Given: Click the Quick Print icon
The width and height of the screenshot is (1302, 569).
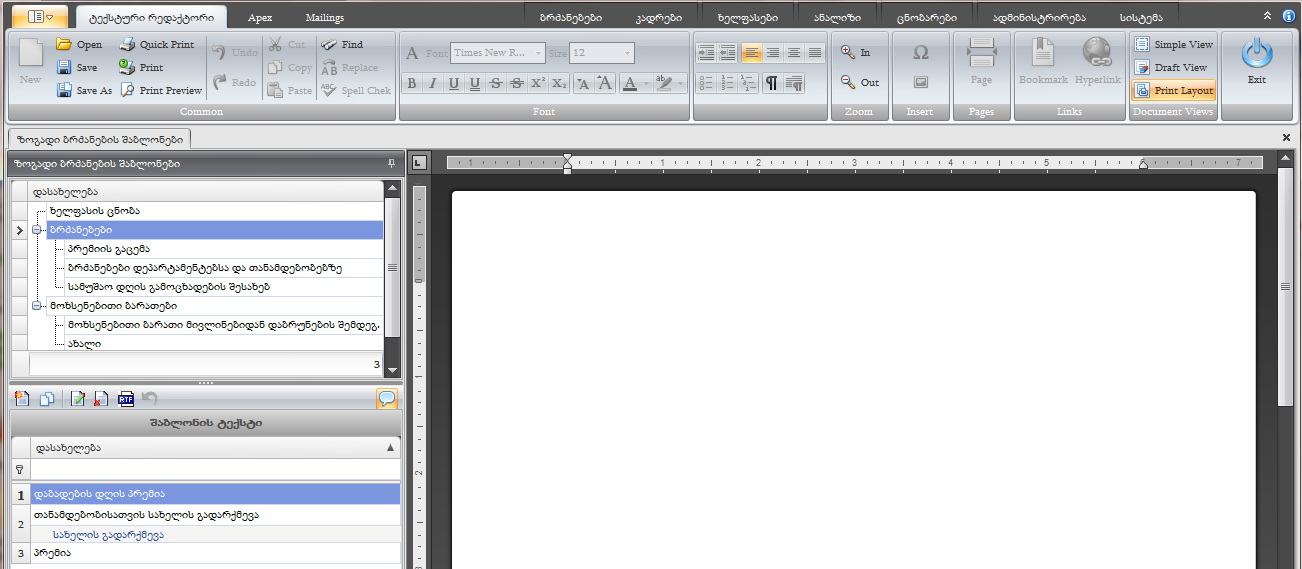Looking at the screenshot, I should pyautogui.click(x=128, y=44).
